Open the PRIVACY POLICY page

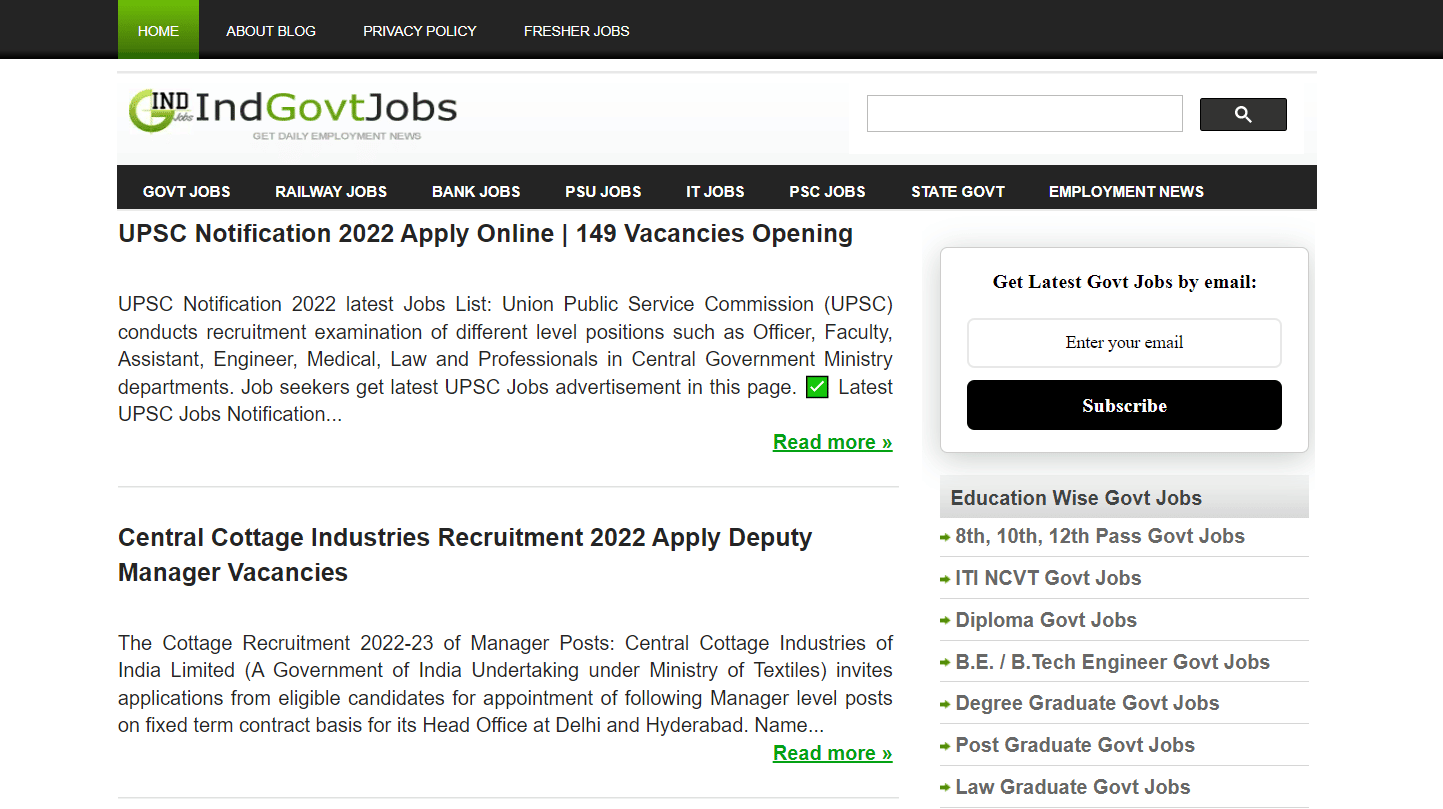(420, 31)
